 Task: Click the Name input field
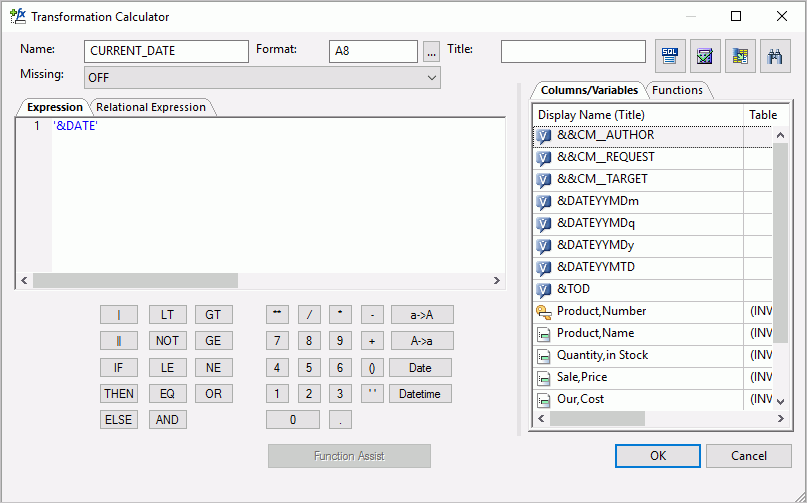pyautogui.click(x=166, y=51)
